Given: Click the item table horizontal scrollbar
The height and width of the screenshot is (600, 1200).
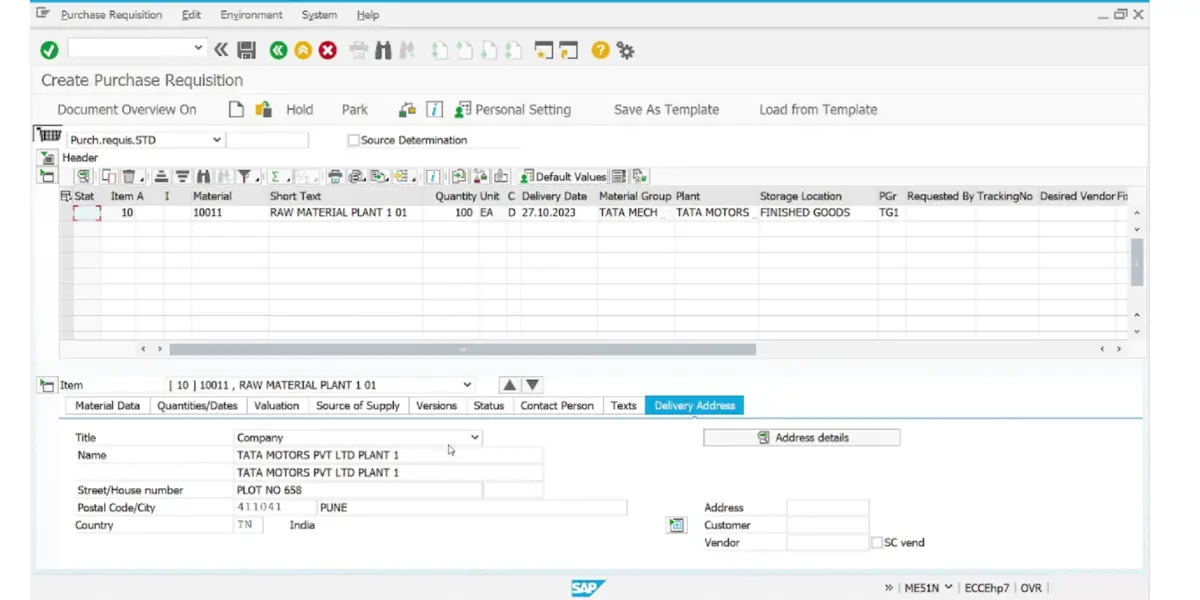Looking at the screenshot, I should (462, 349).
